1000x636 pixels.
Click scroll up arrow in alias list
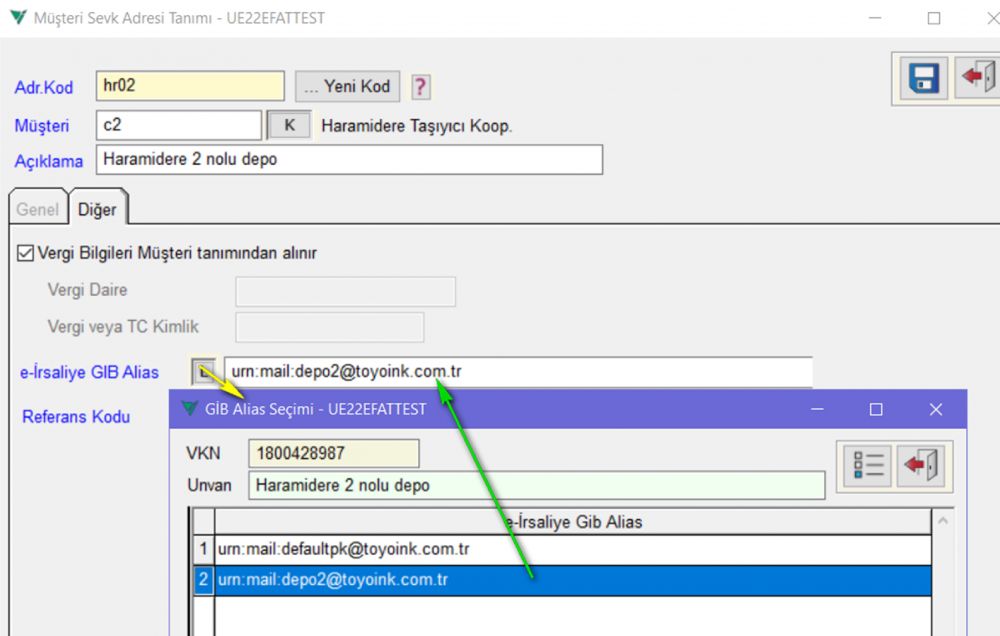pos(942,521)
